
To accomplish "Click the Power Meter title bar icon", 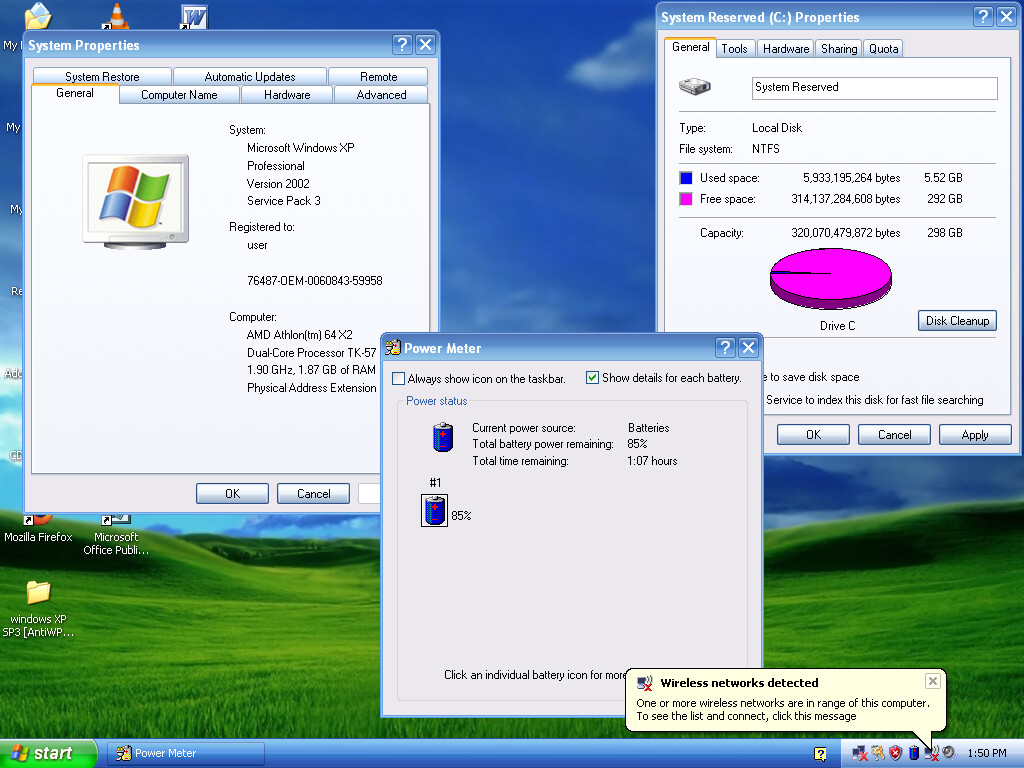I will (392, 347).
